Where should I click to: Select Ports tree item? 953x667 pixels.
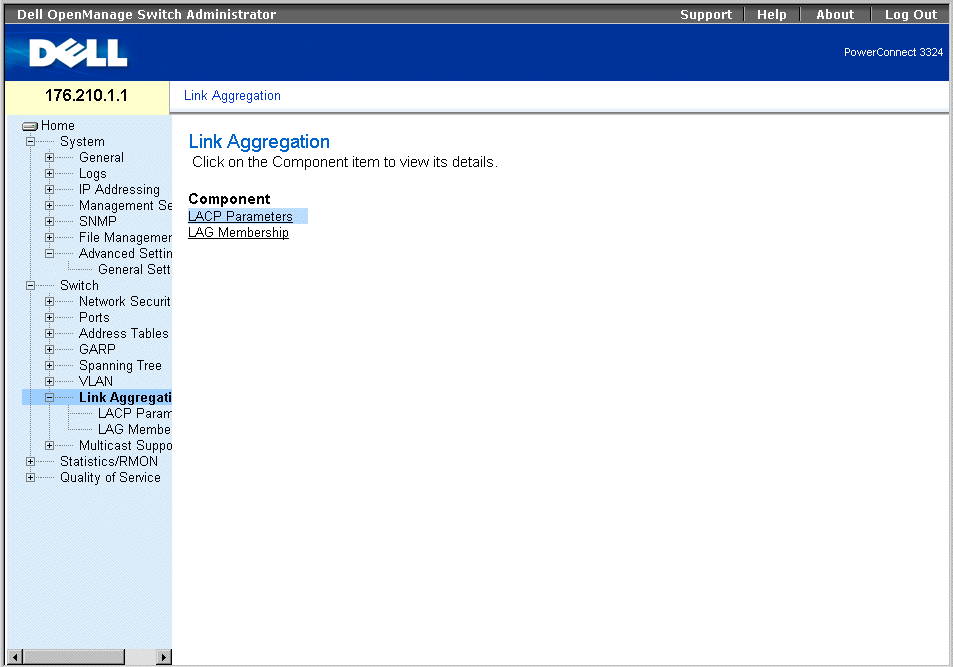click(x=94, y=317)
